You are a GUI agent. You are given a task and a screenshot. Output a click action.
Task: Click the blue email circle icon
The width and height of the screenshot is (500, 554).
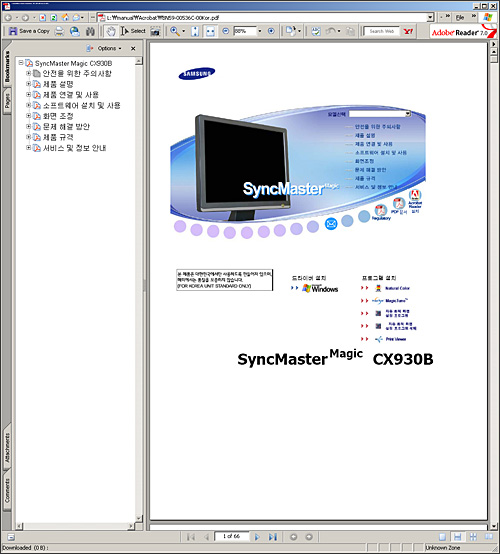(331, 224)
